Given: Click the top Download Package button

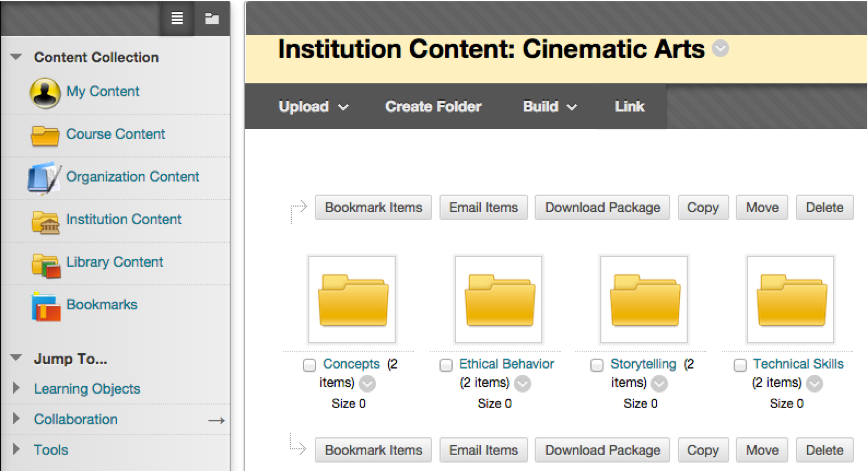Looking at the screenshot, I should (x=602, y=207).
